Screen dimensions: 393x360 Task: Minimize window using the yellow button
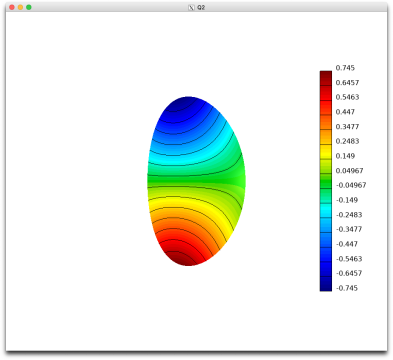point(20,7)
